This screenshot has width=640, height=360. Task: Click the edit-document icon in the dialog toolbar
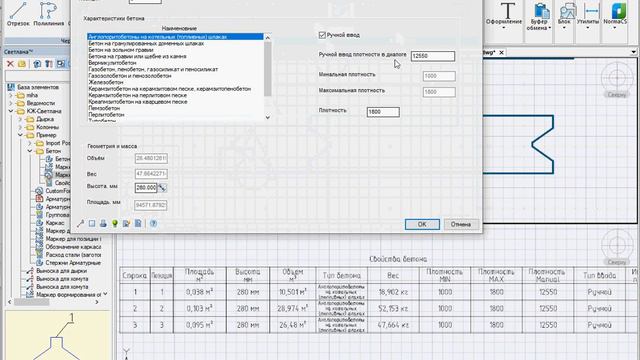[126, 224]
